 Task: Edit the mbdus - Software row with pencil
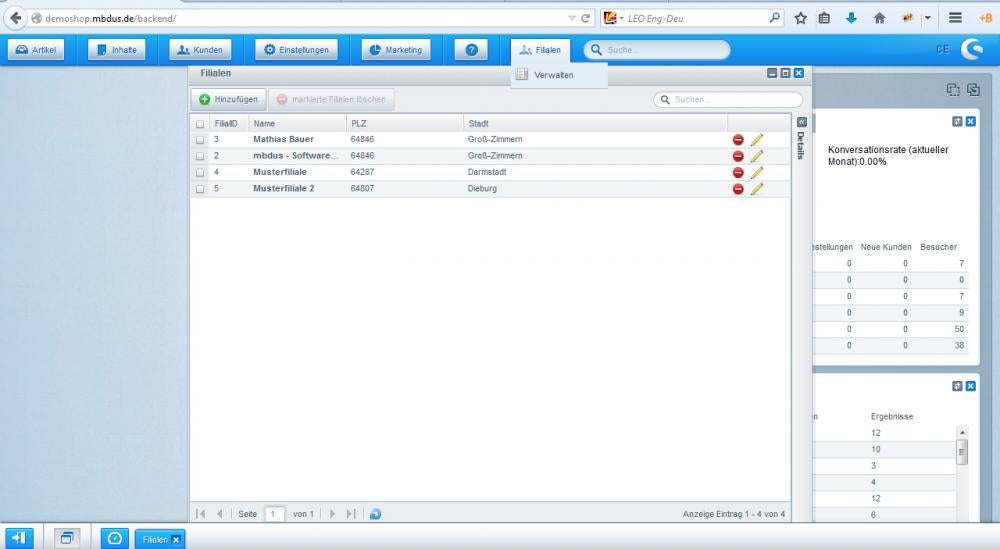757,156
